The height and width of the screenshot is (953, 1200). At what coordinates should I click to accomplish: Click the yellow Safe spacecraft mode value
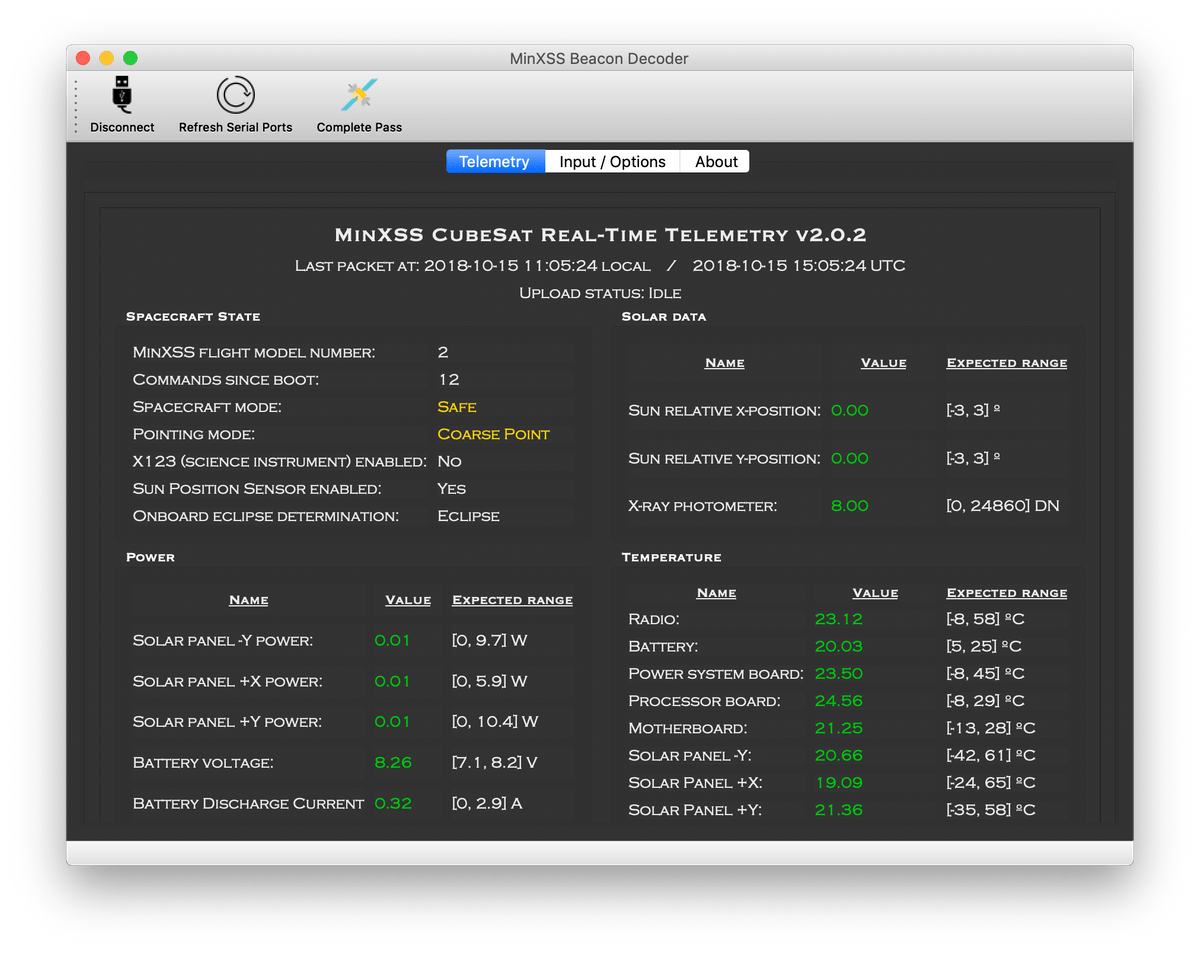tap(457, 407)
